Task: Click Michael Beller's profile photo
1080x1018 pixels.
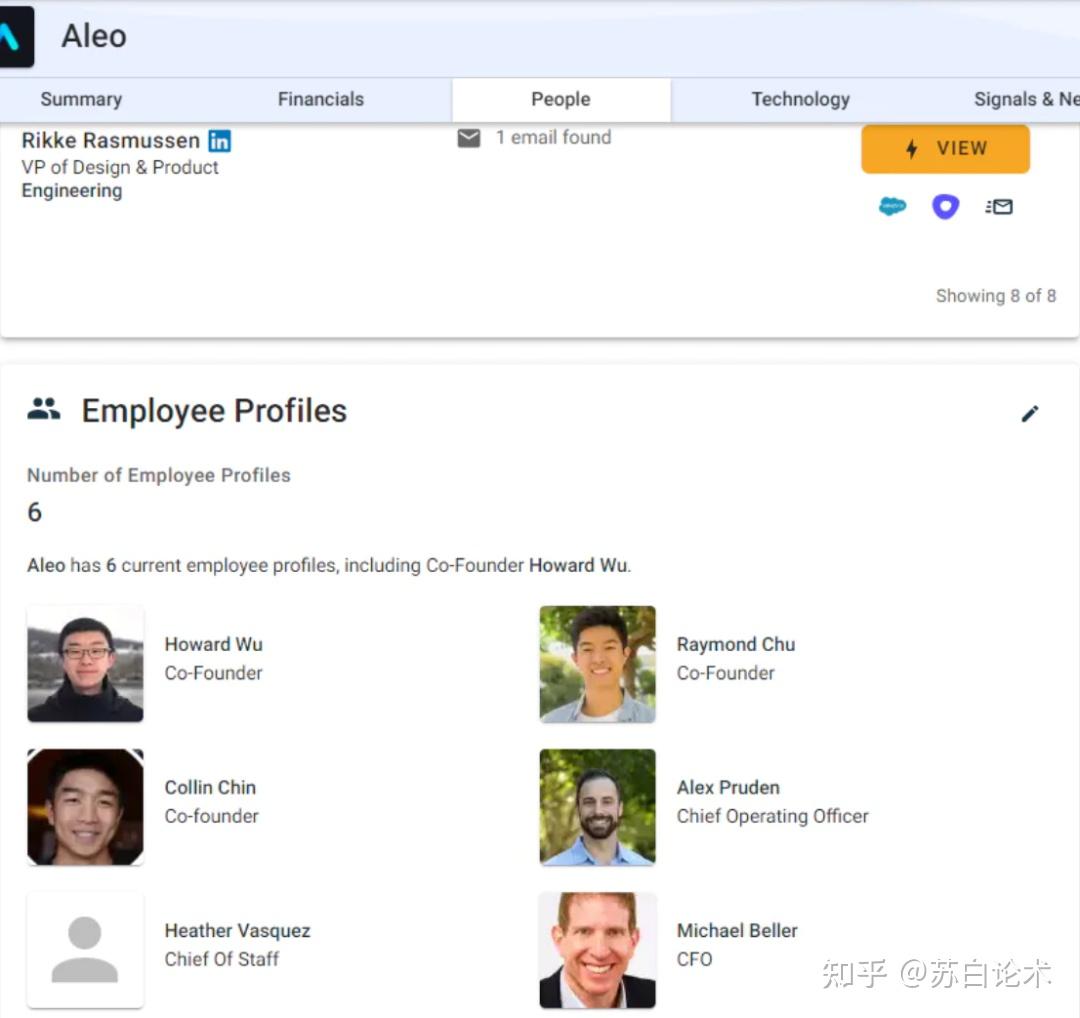Action: (597, 949)
